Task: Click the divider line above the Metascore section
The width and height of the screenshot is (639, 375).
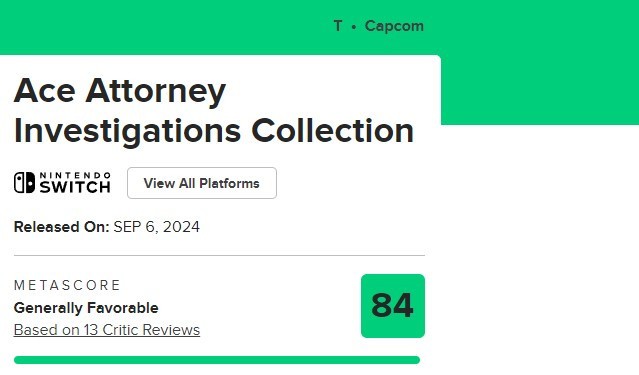Action: coord(219,256)
